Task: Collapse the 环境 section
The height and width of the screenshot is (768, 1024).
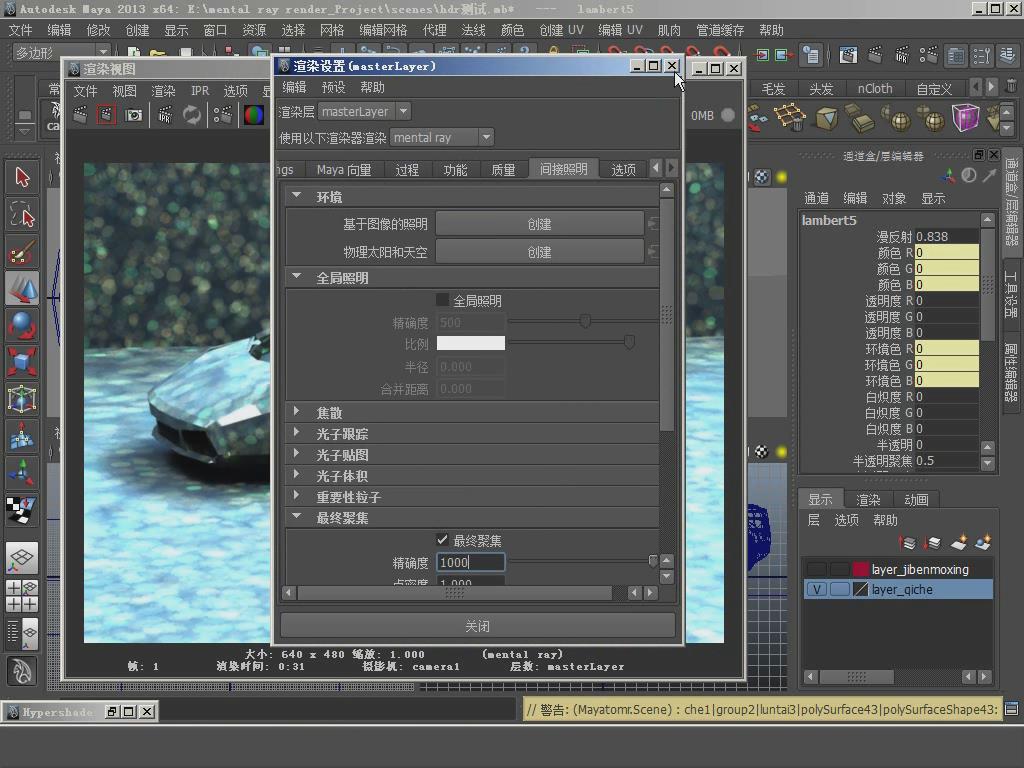Action: (x=296, y=196)
